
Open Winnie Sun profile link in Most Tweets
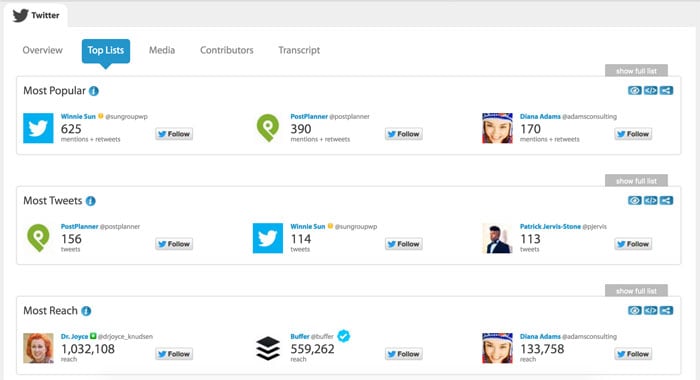click(308, 226)
